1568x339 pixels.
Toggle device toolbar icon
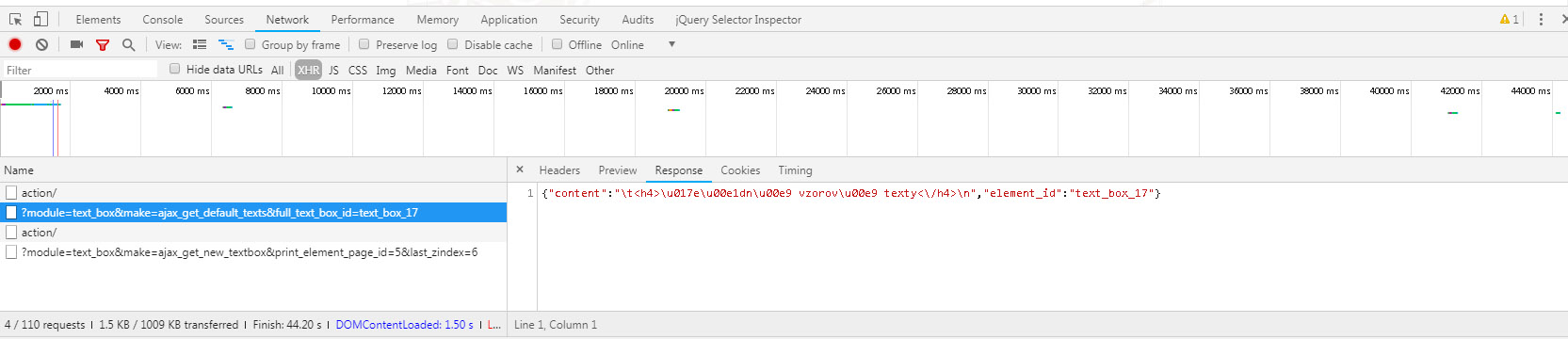pyautogui.click(x=40, y=19)
